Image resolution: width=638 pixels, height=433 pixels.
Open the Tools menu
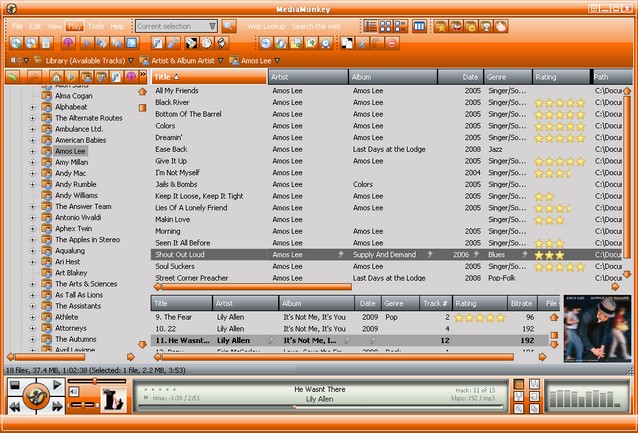(96, 26)
